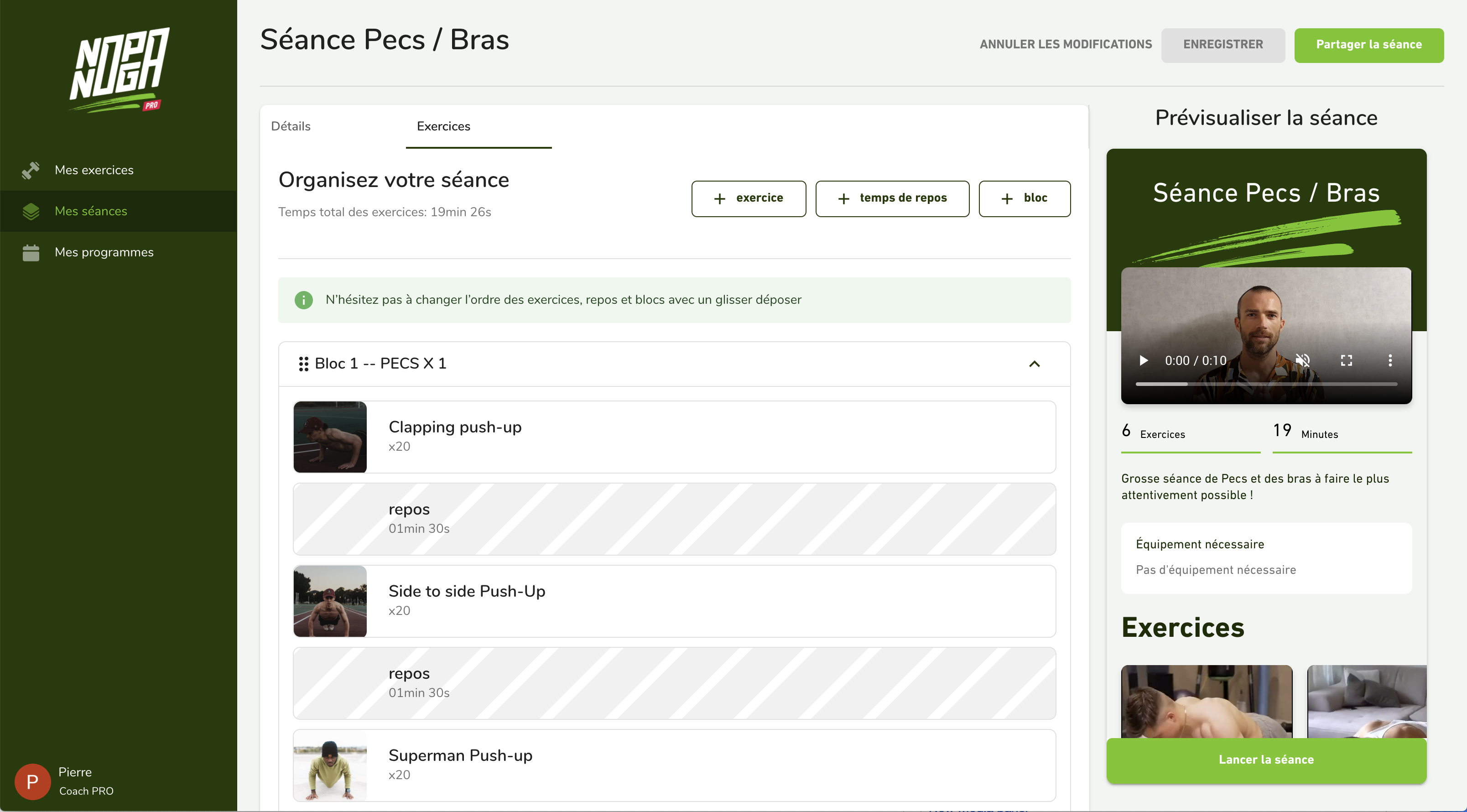Click Partager la séance button
The width and height of the screenshot is (1467, 812).
(1369, 45)
